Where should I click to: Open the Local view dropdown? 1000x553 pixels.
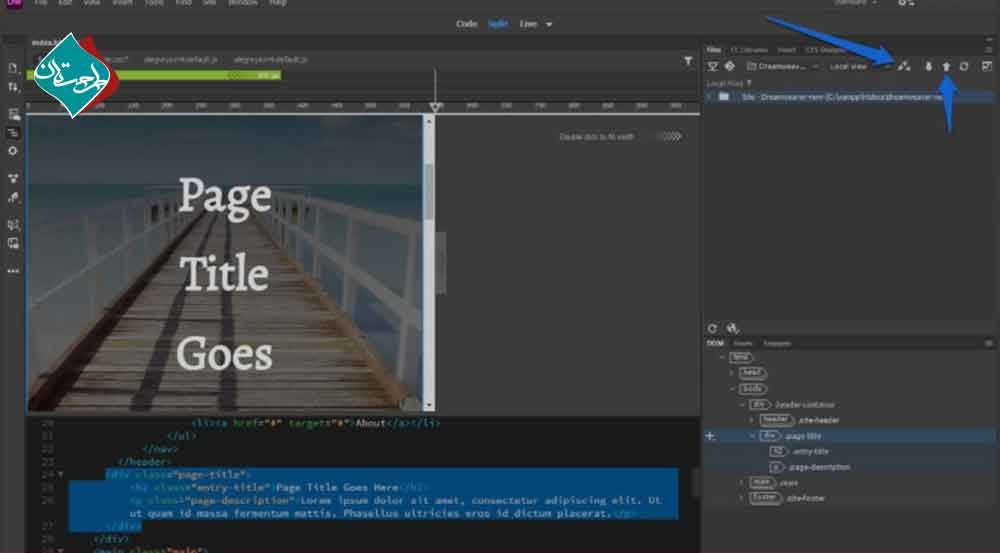pyautogui.click(x=858, y=66)
